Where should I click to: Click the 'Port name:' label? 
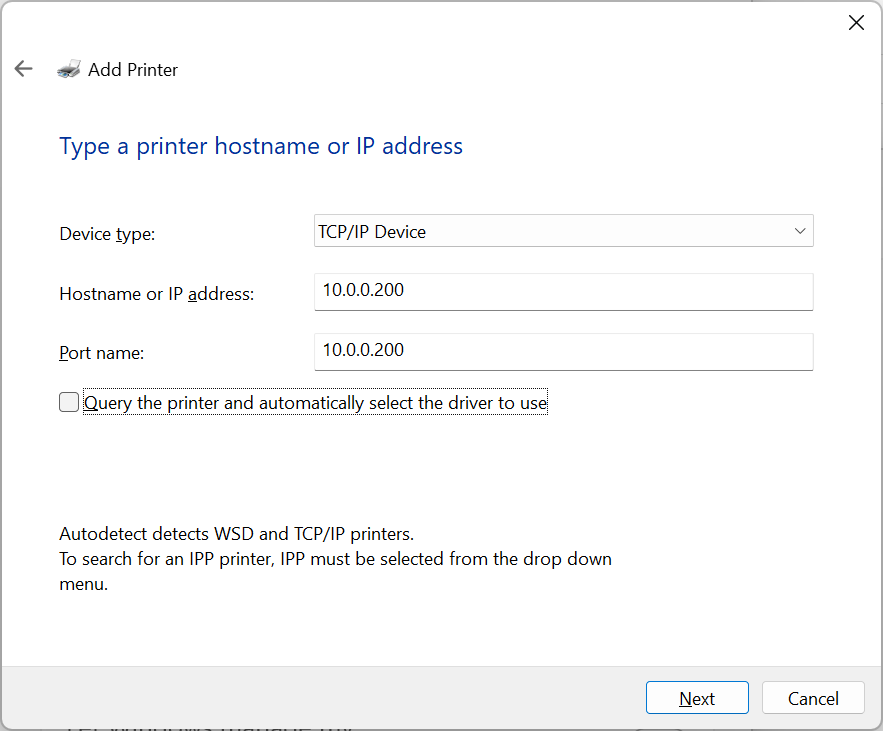click(x=101, y=353)
